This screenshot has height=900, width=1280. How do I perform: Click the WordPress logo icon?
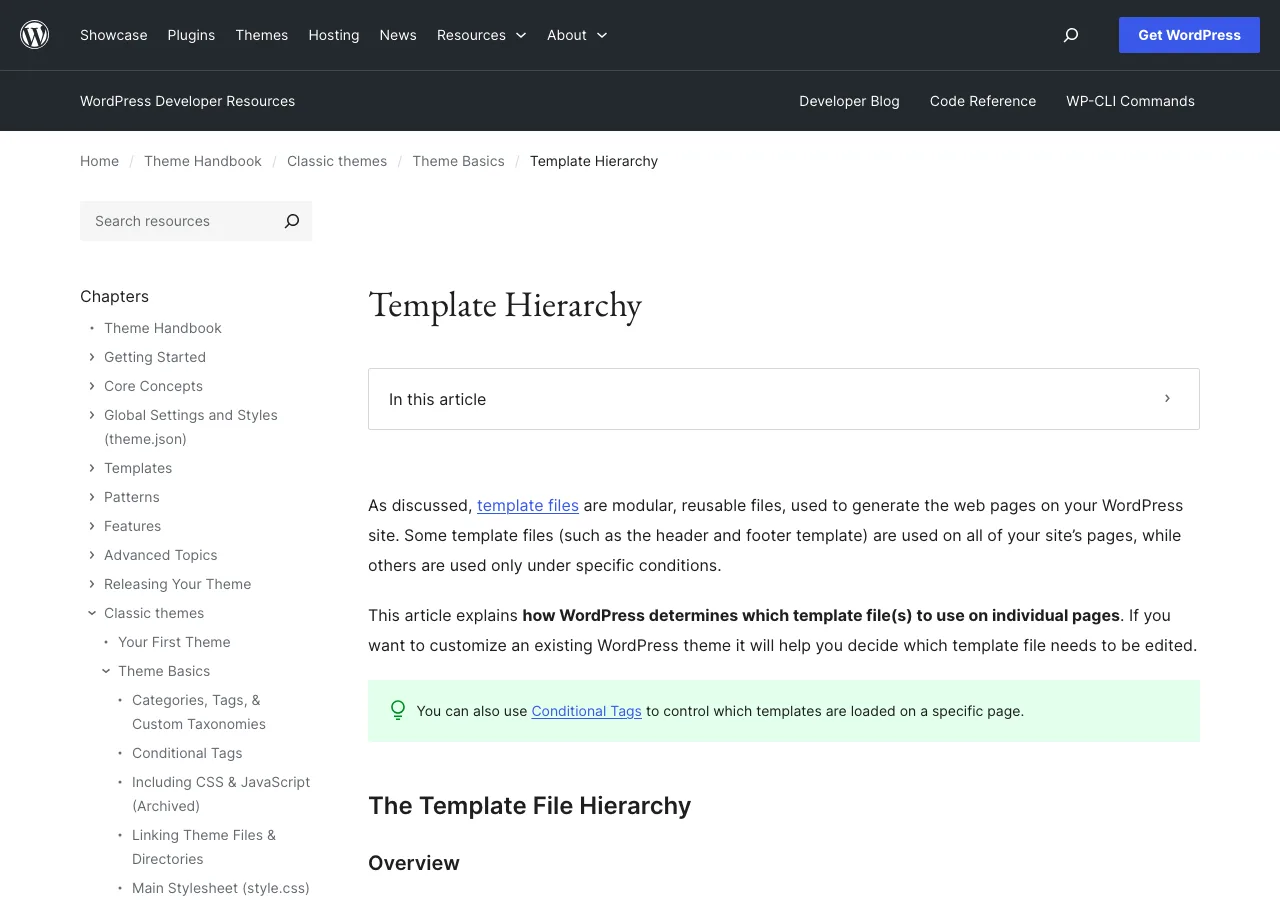35,35
